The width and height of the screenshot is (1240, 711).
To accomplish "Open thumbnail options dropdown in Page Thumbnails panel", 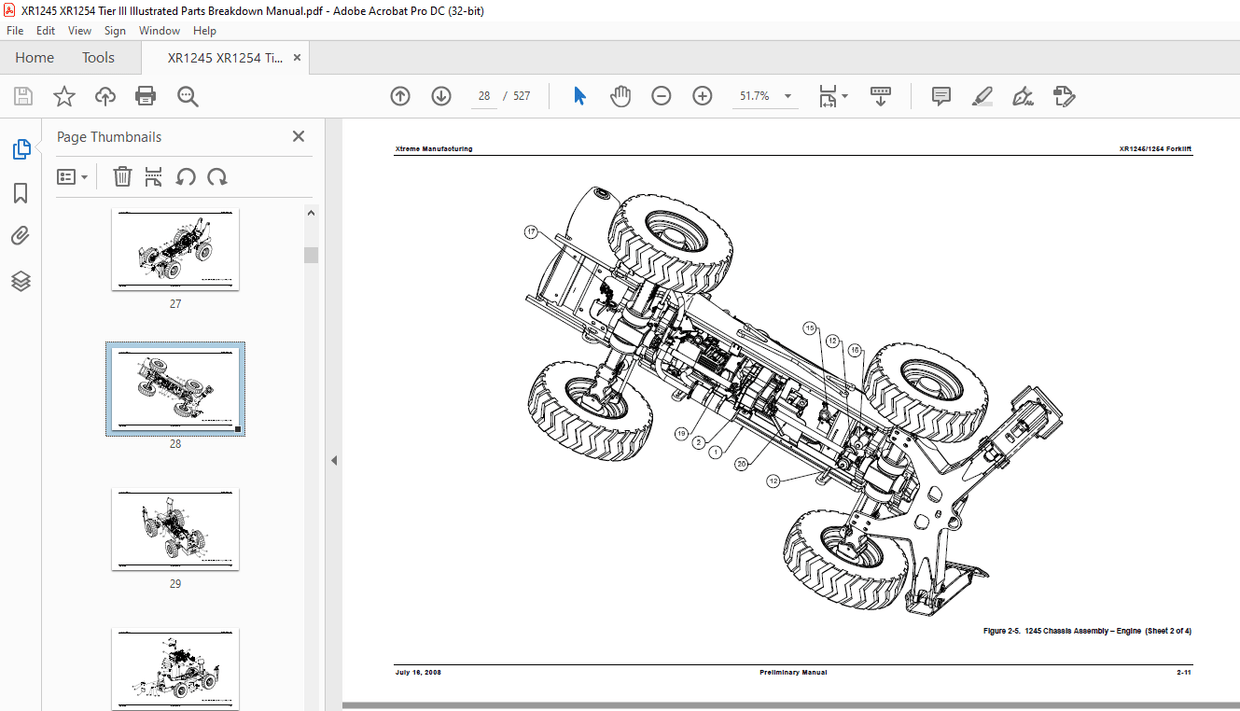I will tap(70, 177).
